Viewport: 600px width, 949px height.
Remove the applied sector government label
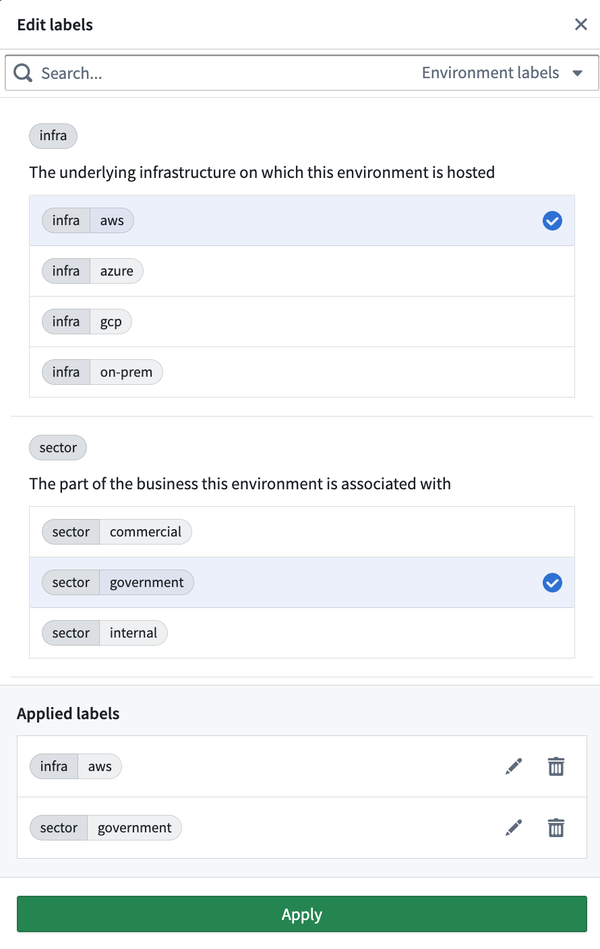click(556, 827)
